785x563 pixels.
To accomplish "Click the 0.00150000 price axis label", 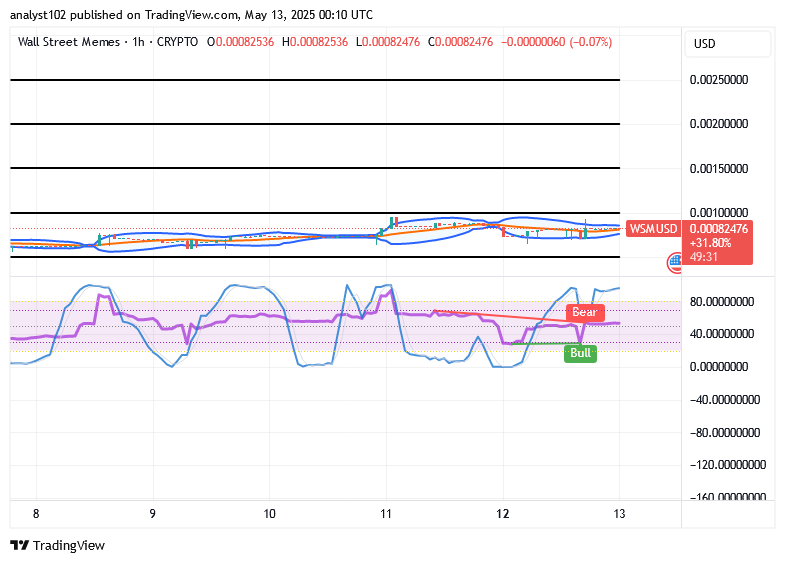I will coord(719,169).
